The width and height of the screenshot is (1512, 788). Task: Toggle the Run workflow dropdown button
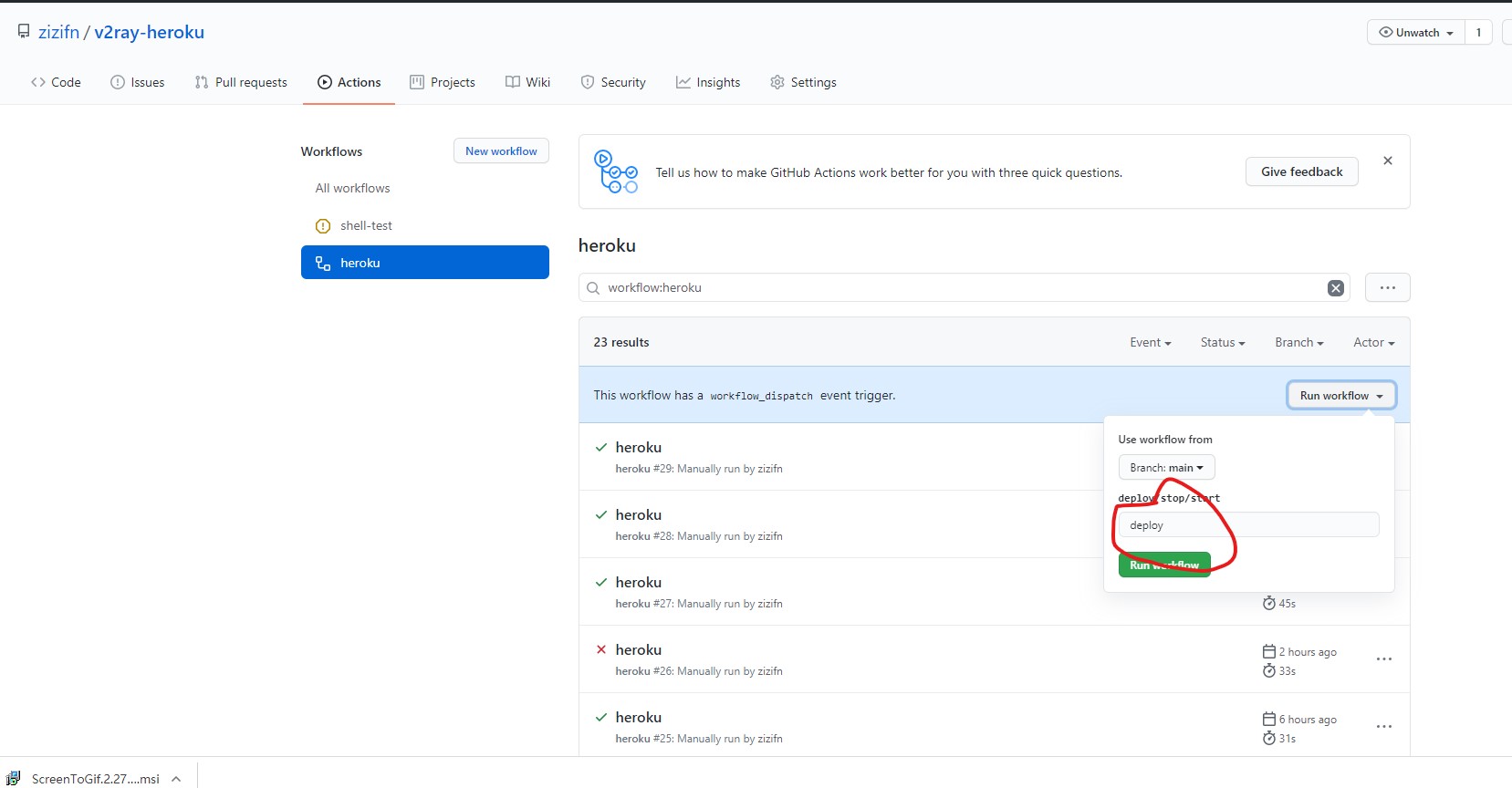click(x=1340, y=396)
